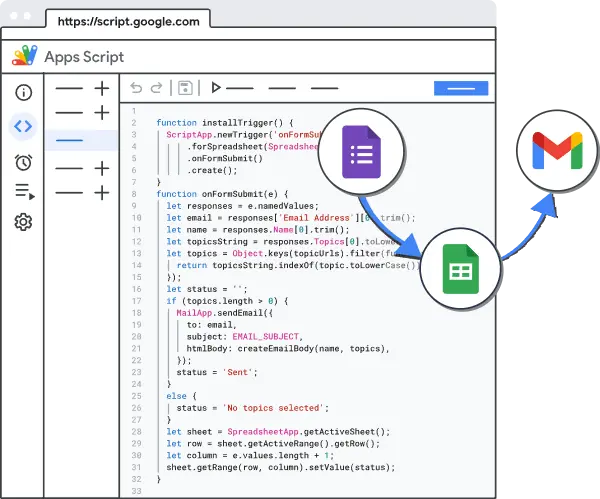Viewport: 600px width, 499px height.
Task: Save the project with floppy disk icon
Action: coord(185,88)
